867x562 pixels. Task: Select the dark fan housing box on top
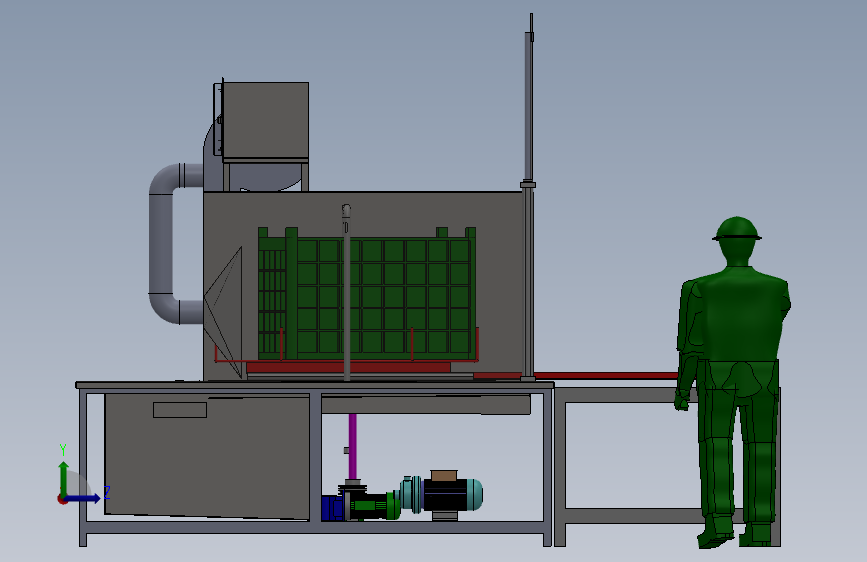click(265, 121)
